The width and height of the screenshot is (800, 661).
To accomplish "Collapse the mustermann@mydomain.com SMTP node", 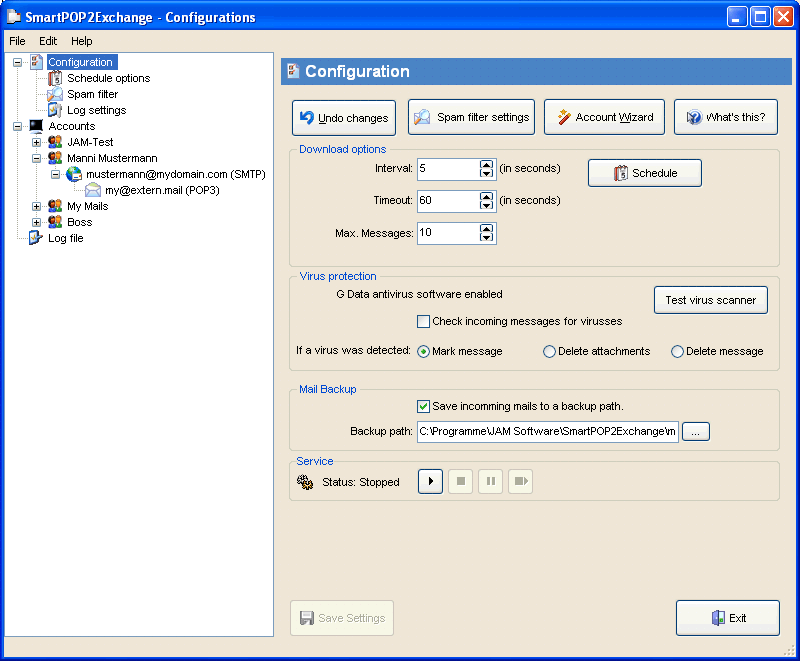I will 55,174.
